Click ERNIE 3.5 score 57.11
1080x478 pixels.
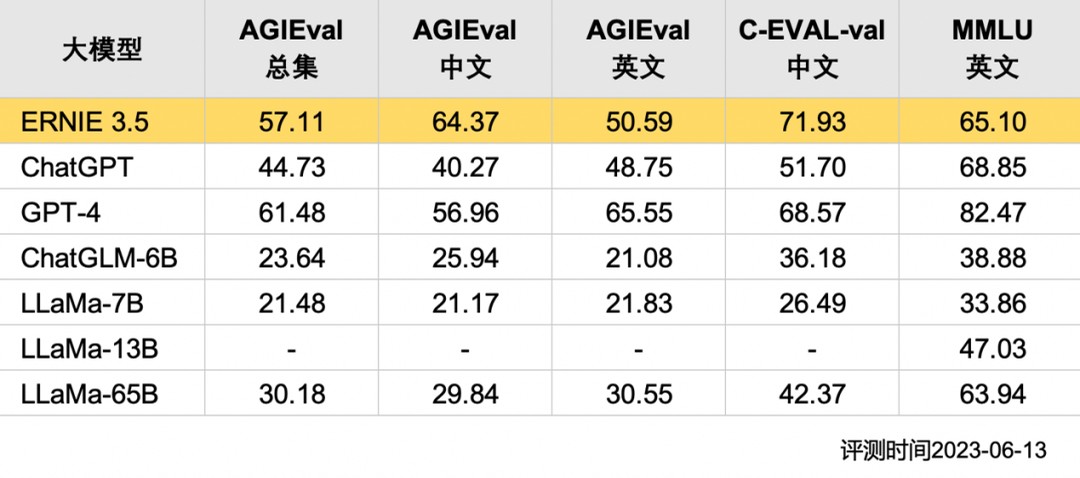pos(291,121)
